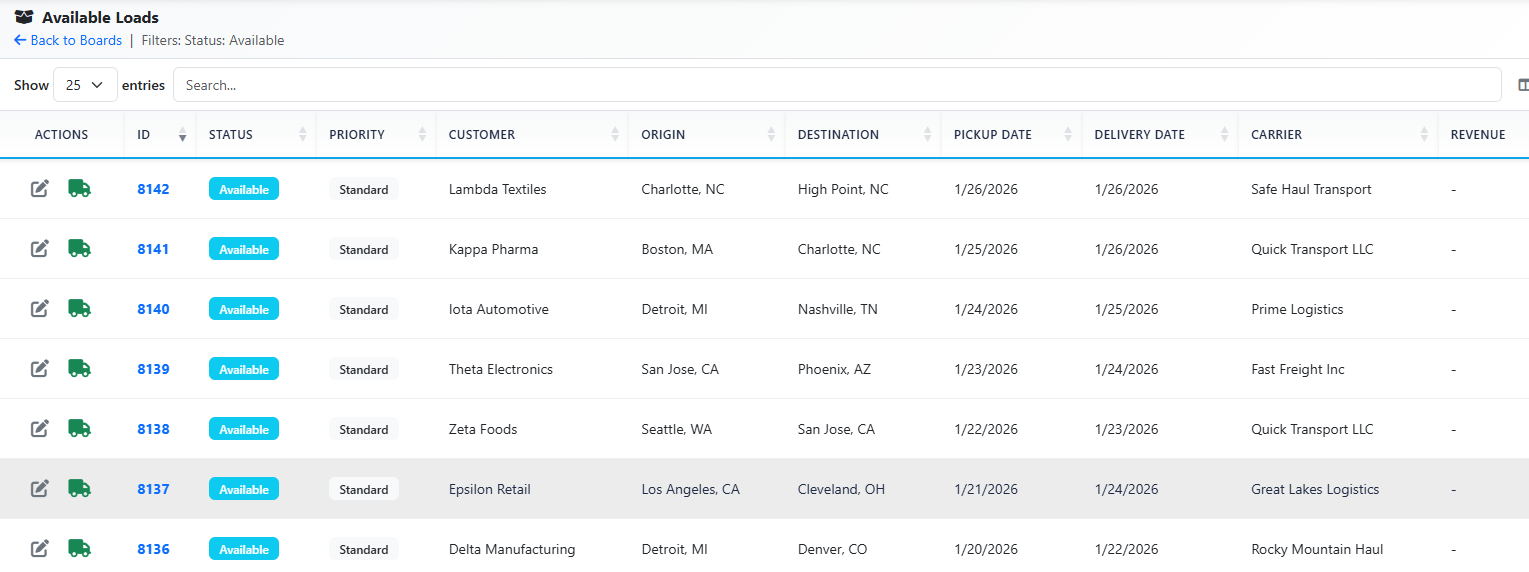This screenshot has height=572, width=1529.
Task: Click the edit icon for load 8140
Action: coord(40,309)
